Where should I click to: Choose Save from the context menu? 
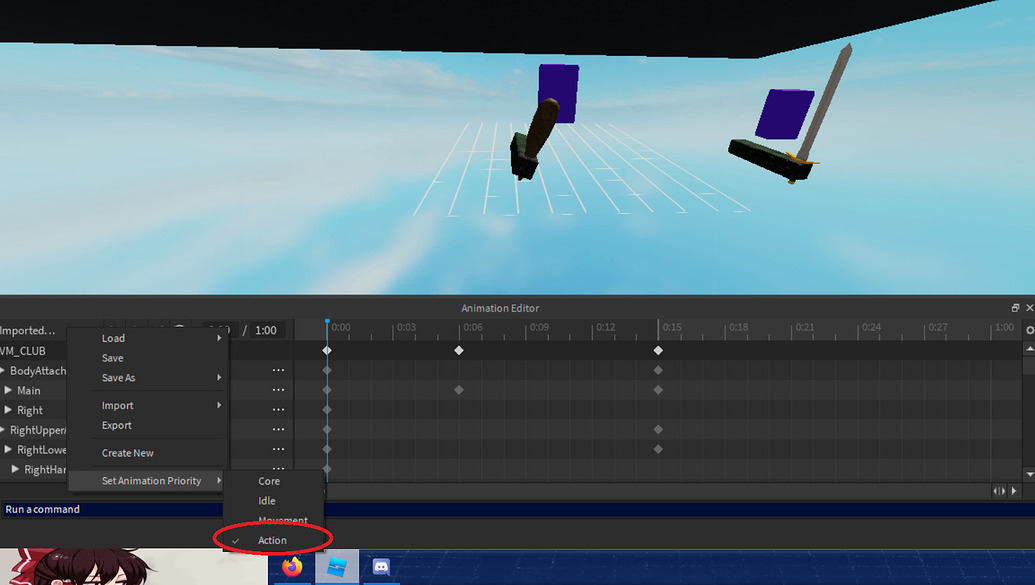[x=149, y=358]
